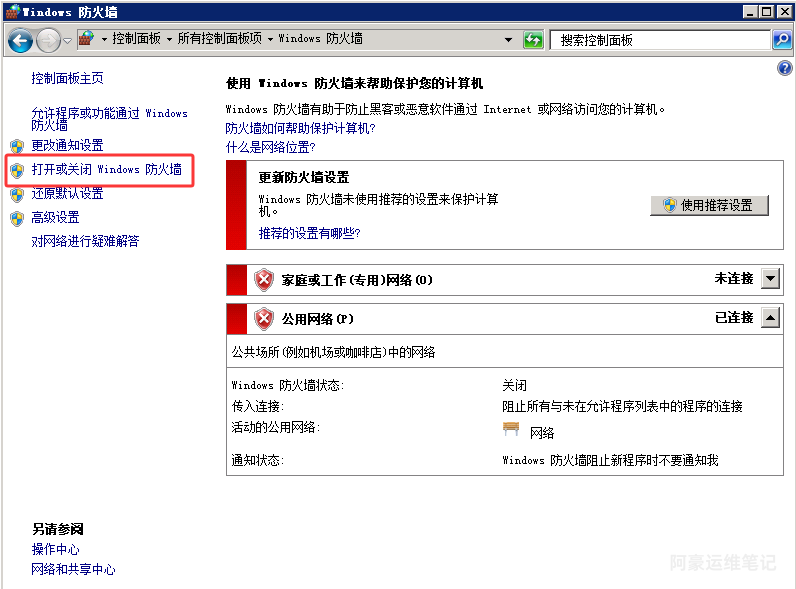Click the 已连接 status text
The height and width of the screenshot is (589, 796).
point(734,318)
